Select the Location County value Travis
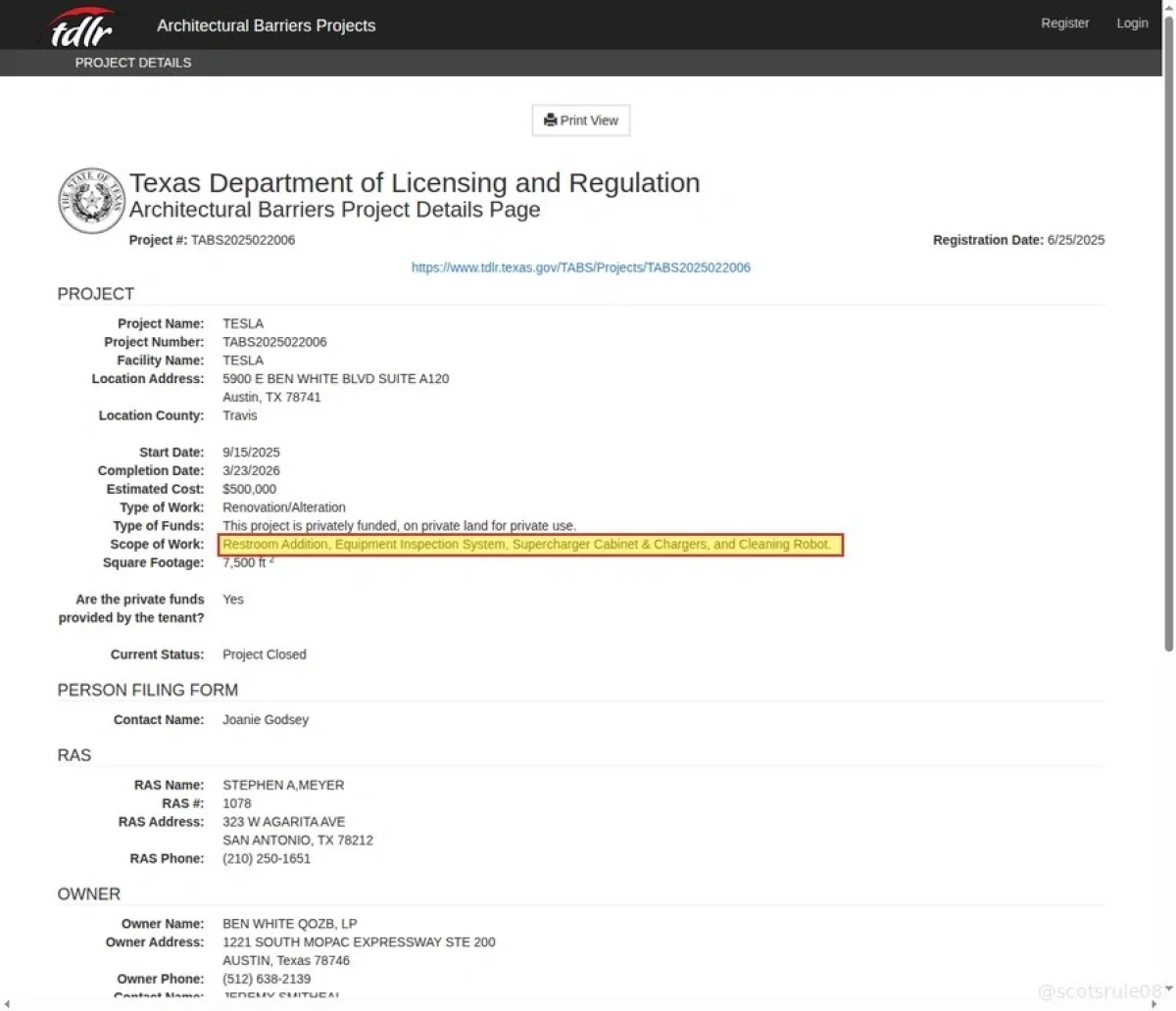1176x1011 pixels. tap(240, 415)
